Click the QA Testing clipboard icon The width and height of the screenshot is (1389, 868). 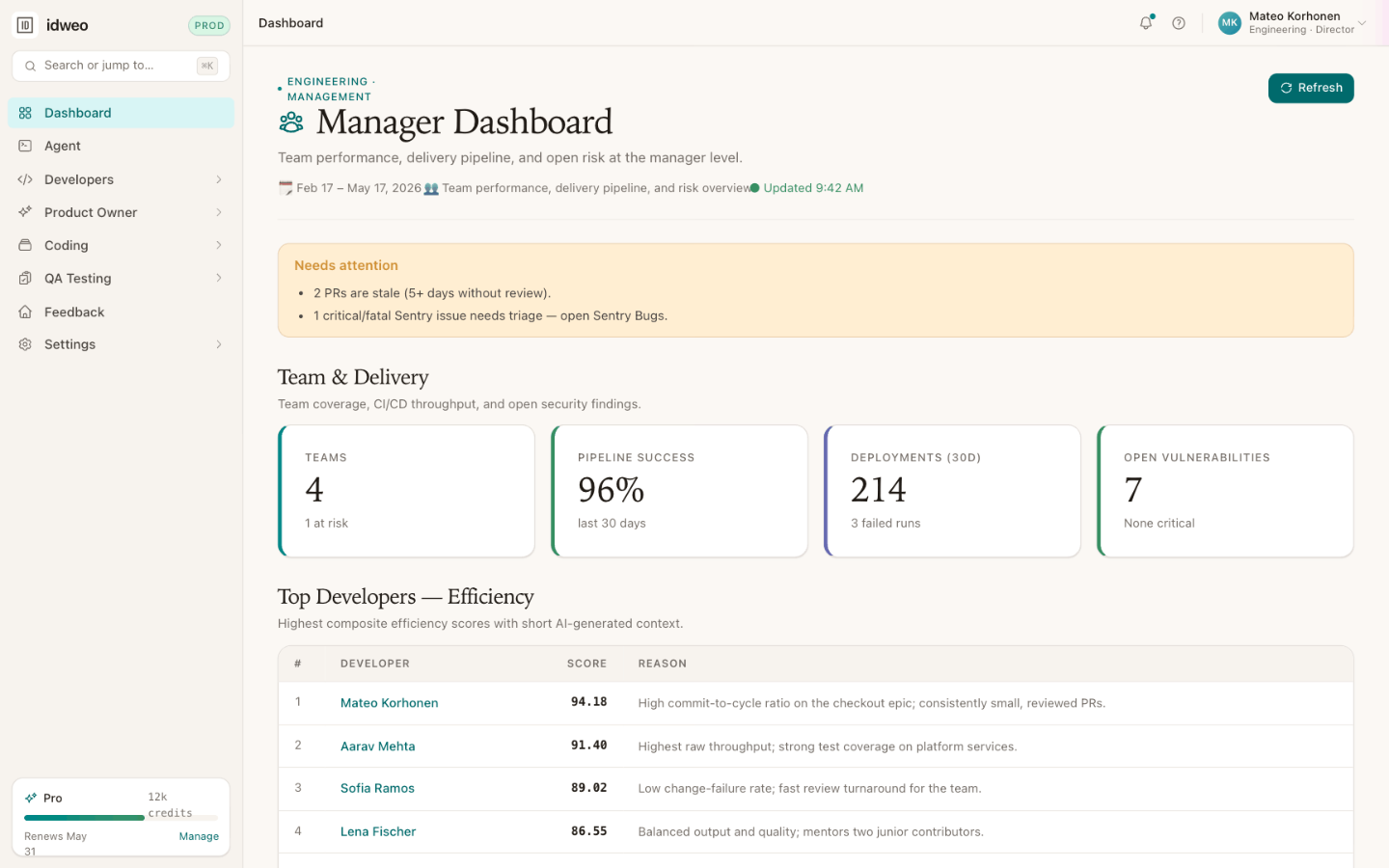(25, 278)
